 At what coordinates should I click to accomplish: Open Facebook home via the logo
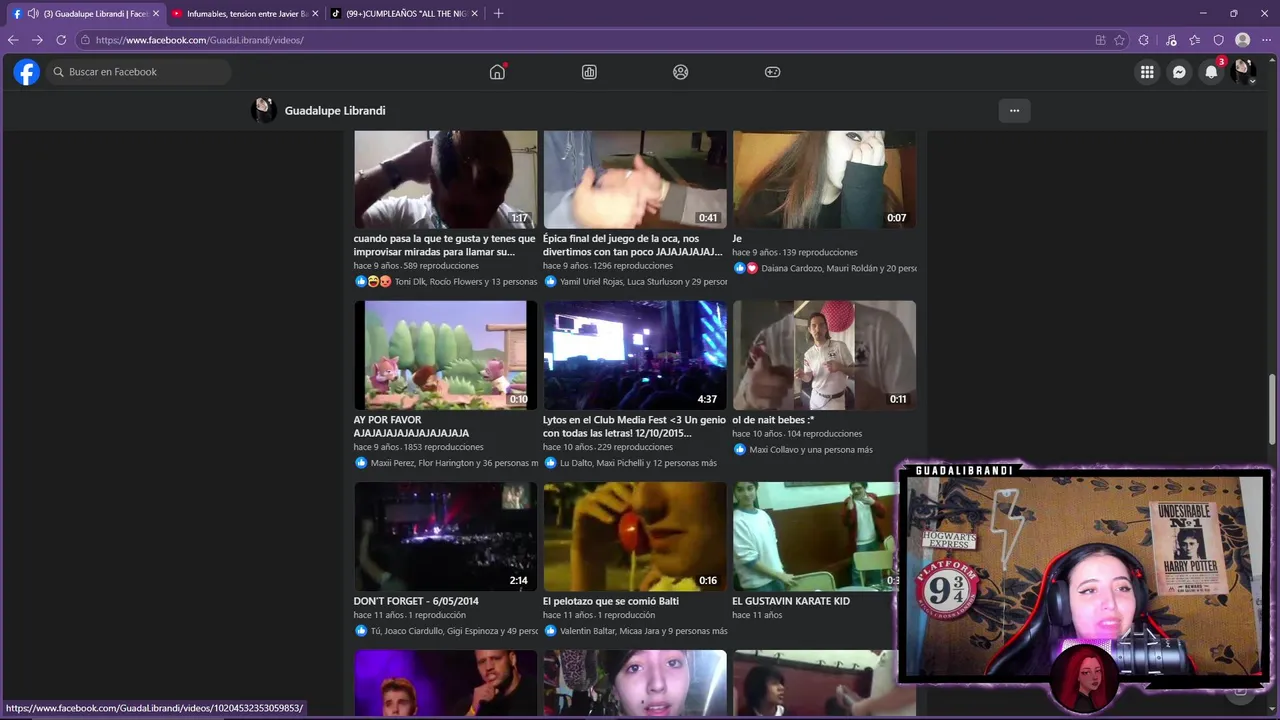pyautogui.click(x=26, y=72)
